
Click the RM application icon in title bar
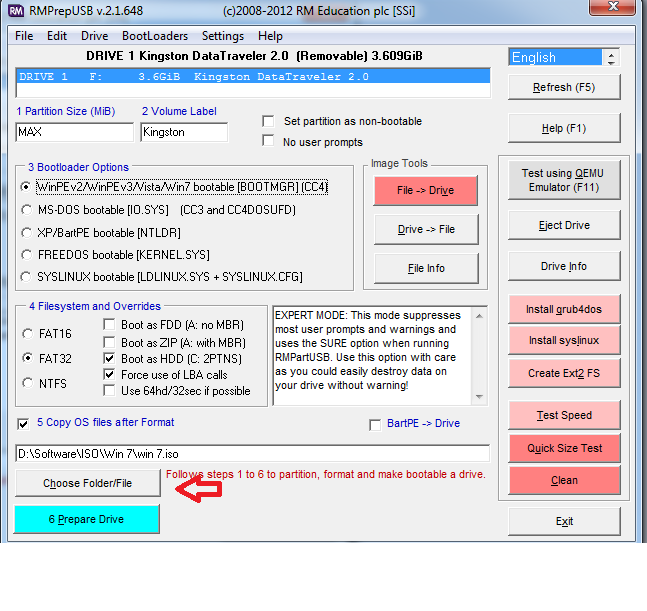pos(16,10)
